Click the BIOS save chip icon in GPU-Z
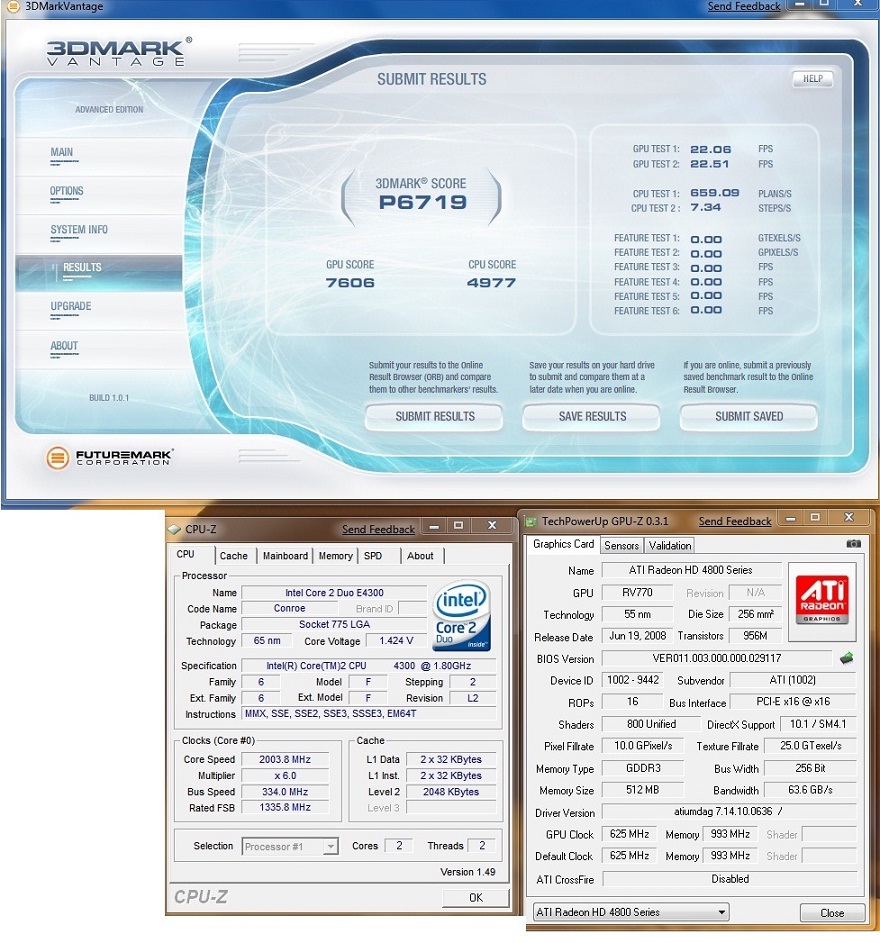The width and height of the screenshot is (880, 943). (846, 658)
